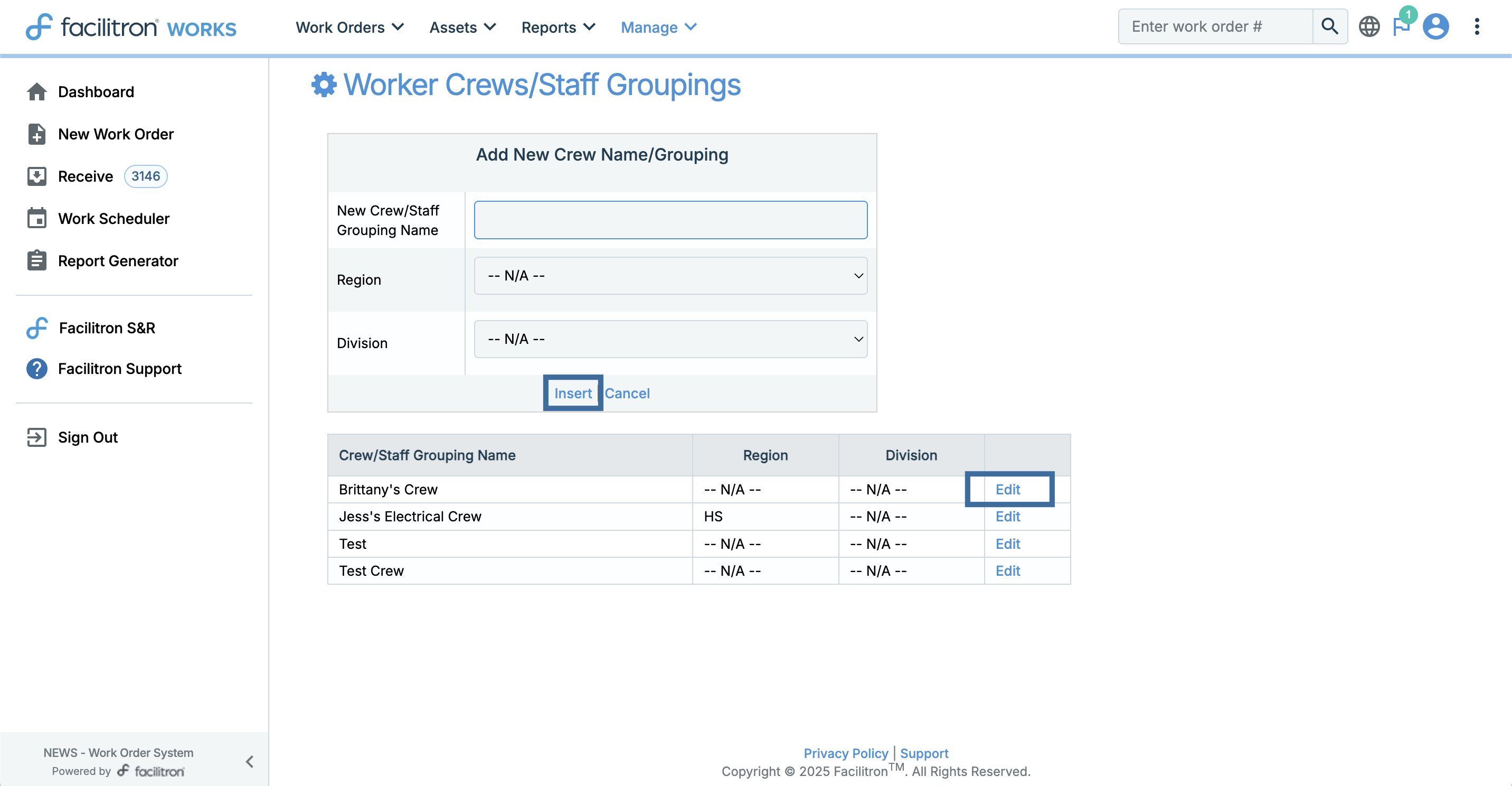Open the Region dropdown
This screenshot has width=1512, height=786.
(670, 276)
